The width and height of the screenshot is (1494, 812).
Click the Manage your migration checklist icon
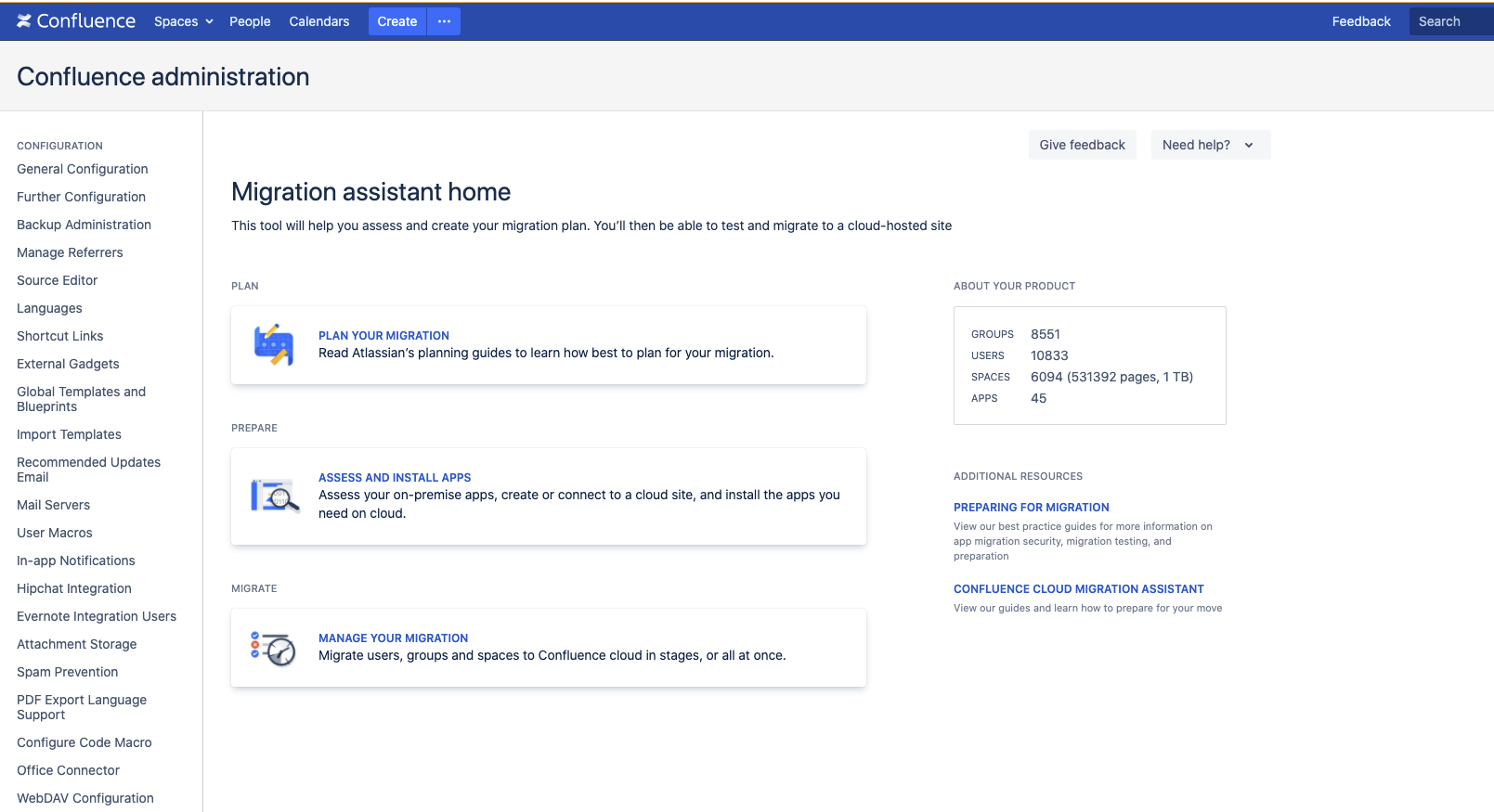[x=273, y=649]
